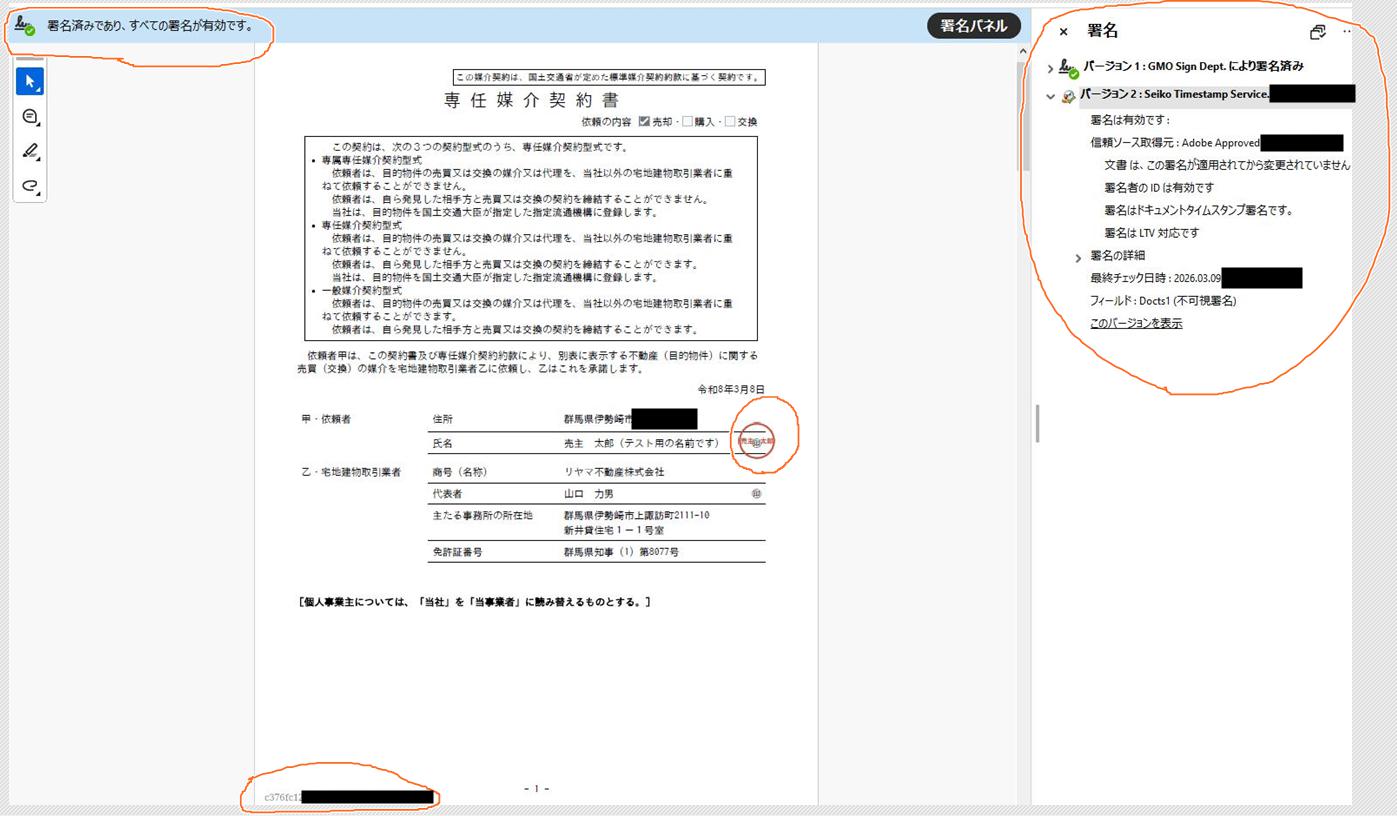Select the arrow selection tool
This screenshot has height=816, width=1397.
(29, 81)
